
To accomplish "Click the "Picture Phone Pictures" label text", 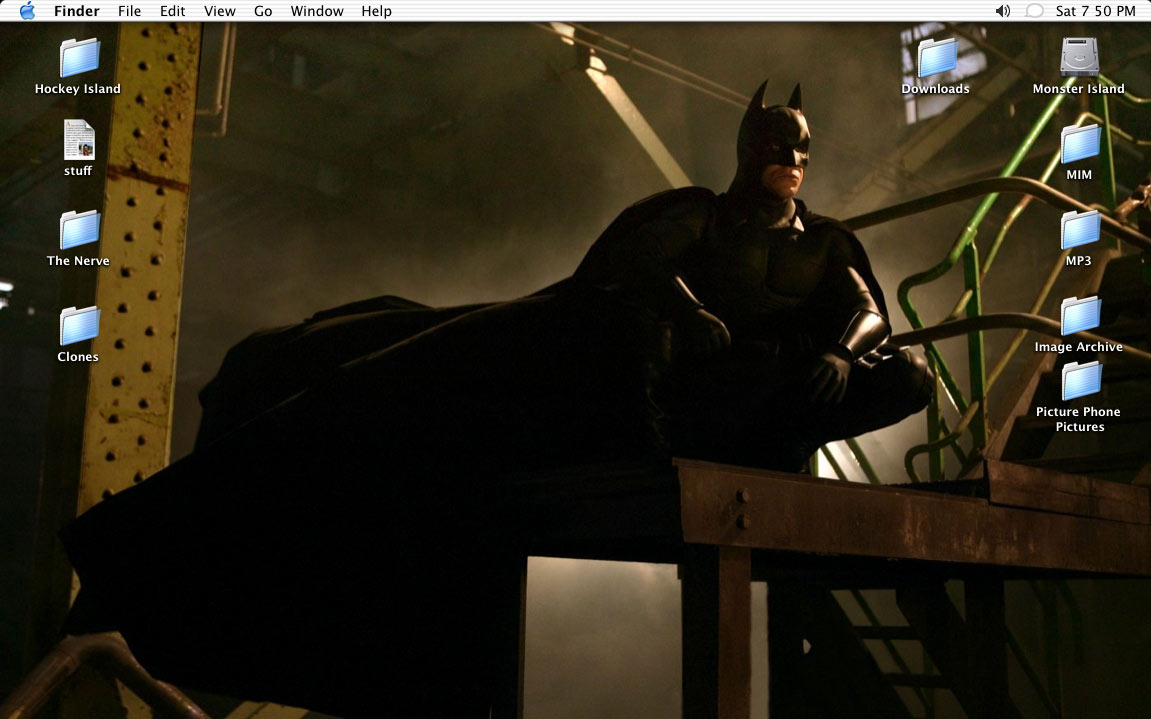I will [x=1078, y=419].
